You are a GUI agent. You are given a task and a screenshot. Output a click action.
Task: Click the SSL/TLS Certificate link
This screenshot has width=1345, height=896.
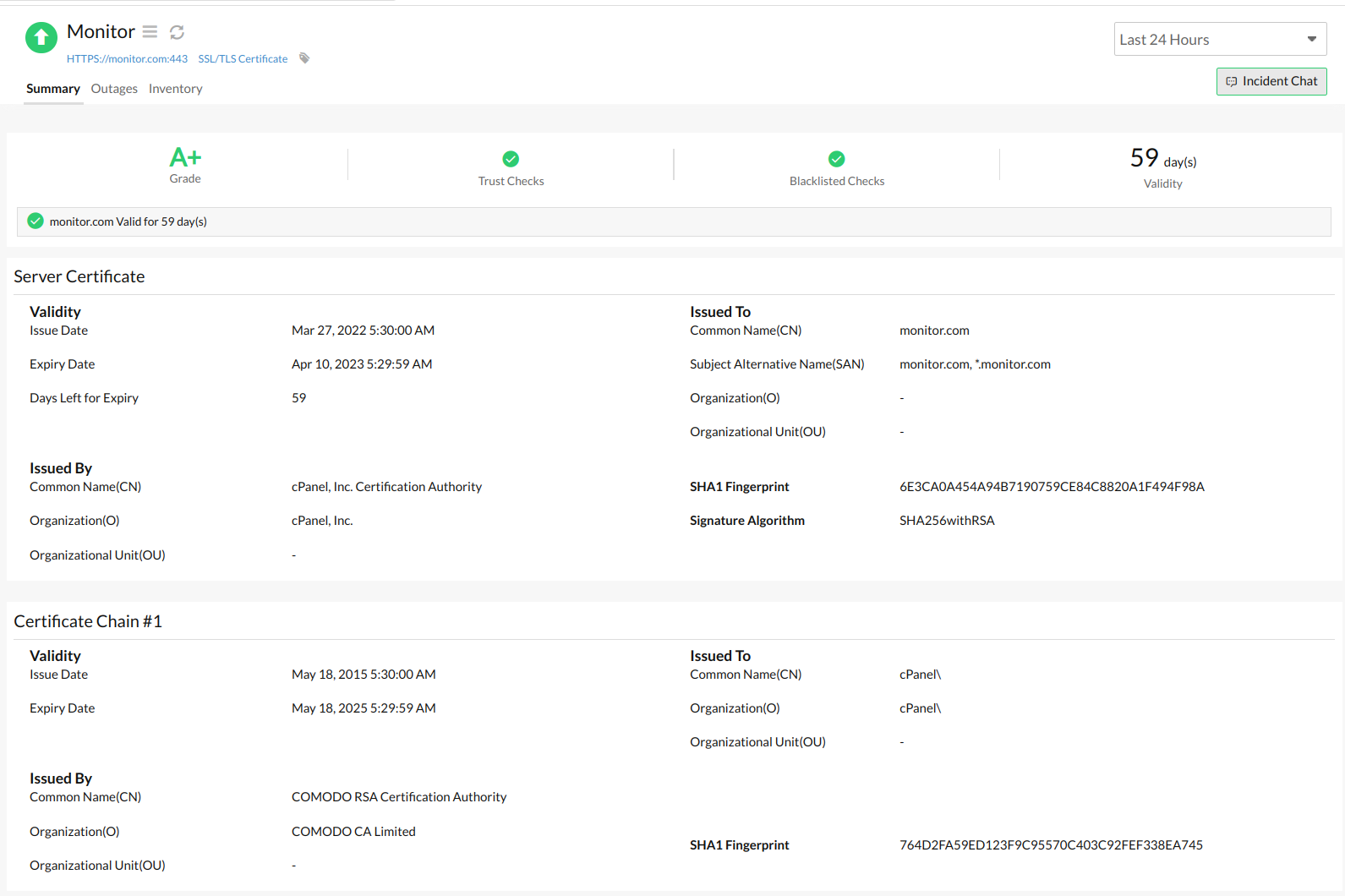click(x=243, y=59)
